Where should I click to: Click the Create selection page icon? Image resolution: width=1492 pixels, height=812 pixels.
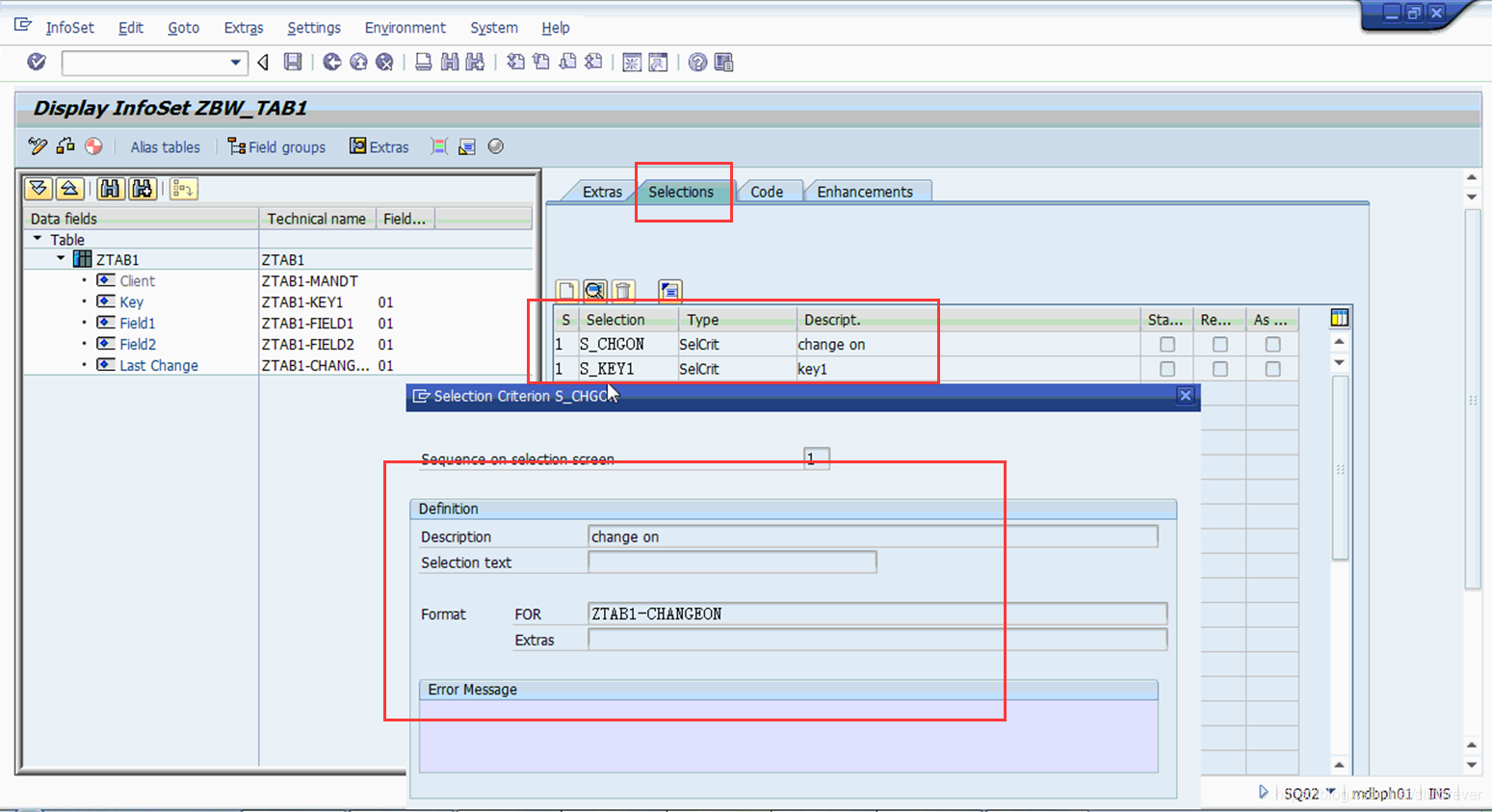click(567, 291)
